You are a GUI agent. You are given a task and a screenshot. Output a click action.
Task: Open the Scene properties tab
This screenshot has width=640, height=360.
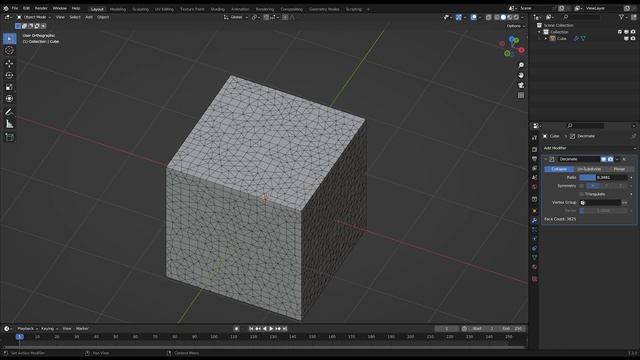pyautogui.click(x=534, y=178)
